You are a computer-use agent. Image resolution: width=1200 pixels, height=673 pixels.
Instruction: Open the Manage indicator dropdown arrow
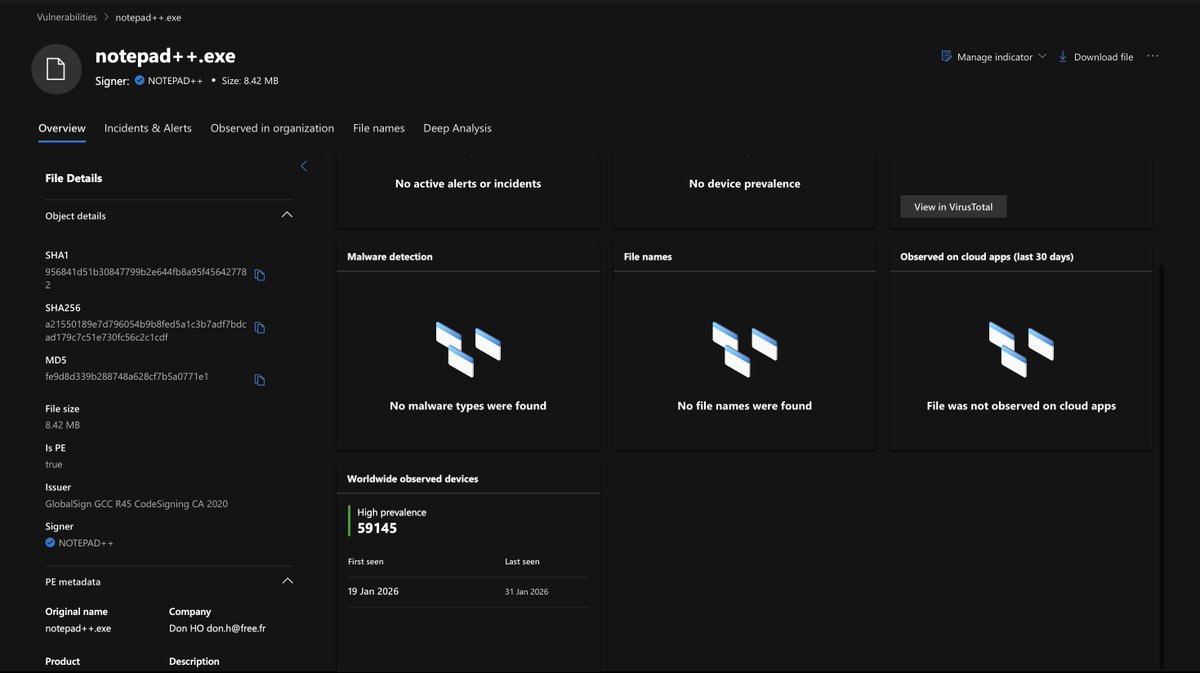pos(1042,57)
